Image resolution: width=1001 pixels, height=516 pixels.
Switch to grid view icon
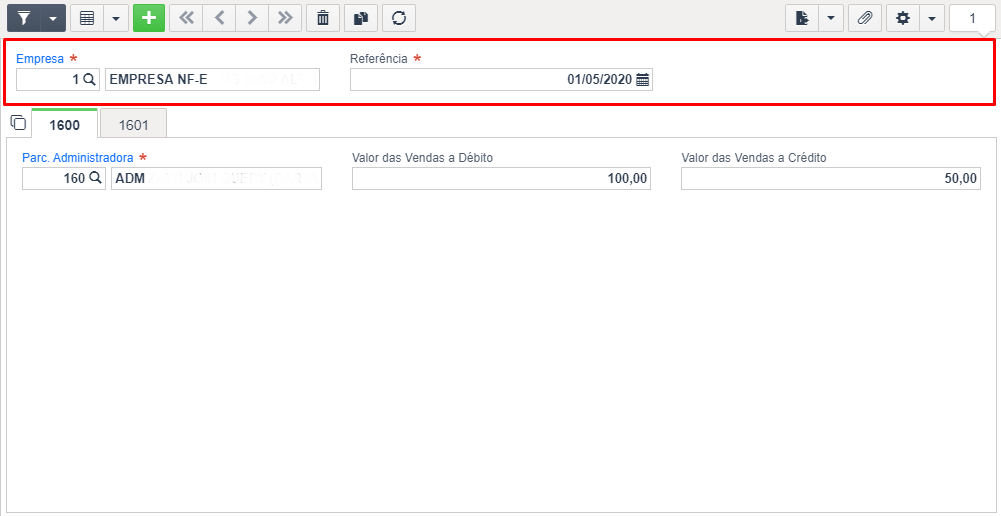point(87,18)
